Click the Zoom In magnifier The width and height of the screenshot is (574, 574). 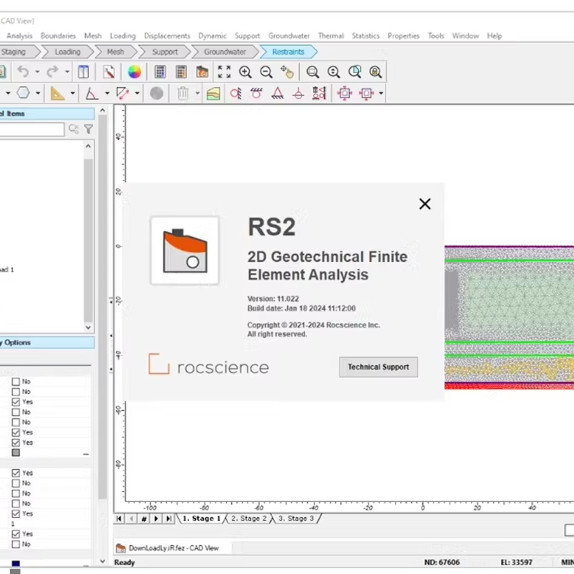tap(245, 72)
